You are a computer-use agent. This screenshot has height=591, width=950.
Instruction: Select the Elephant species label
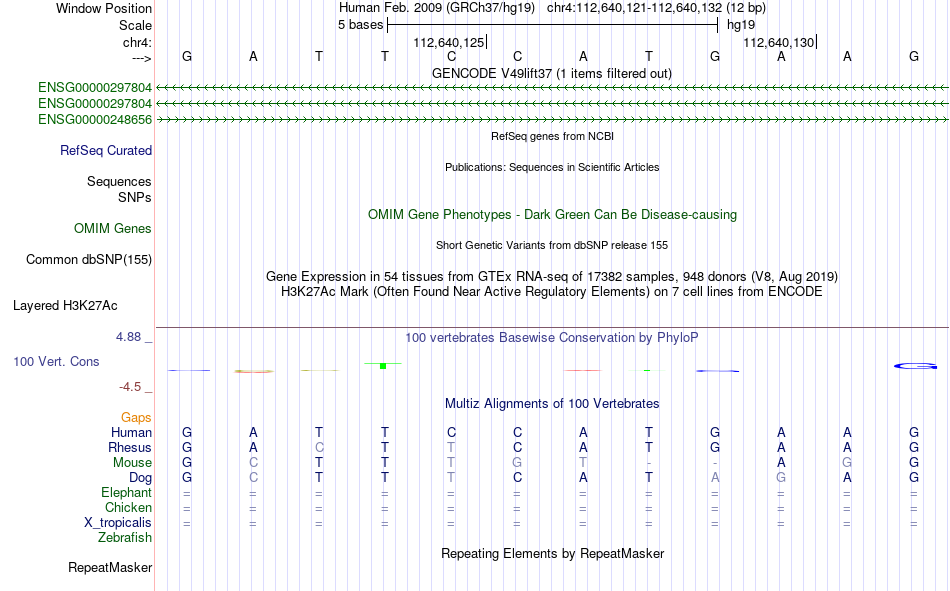point(127,492)
